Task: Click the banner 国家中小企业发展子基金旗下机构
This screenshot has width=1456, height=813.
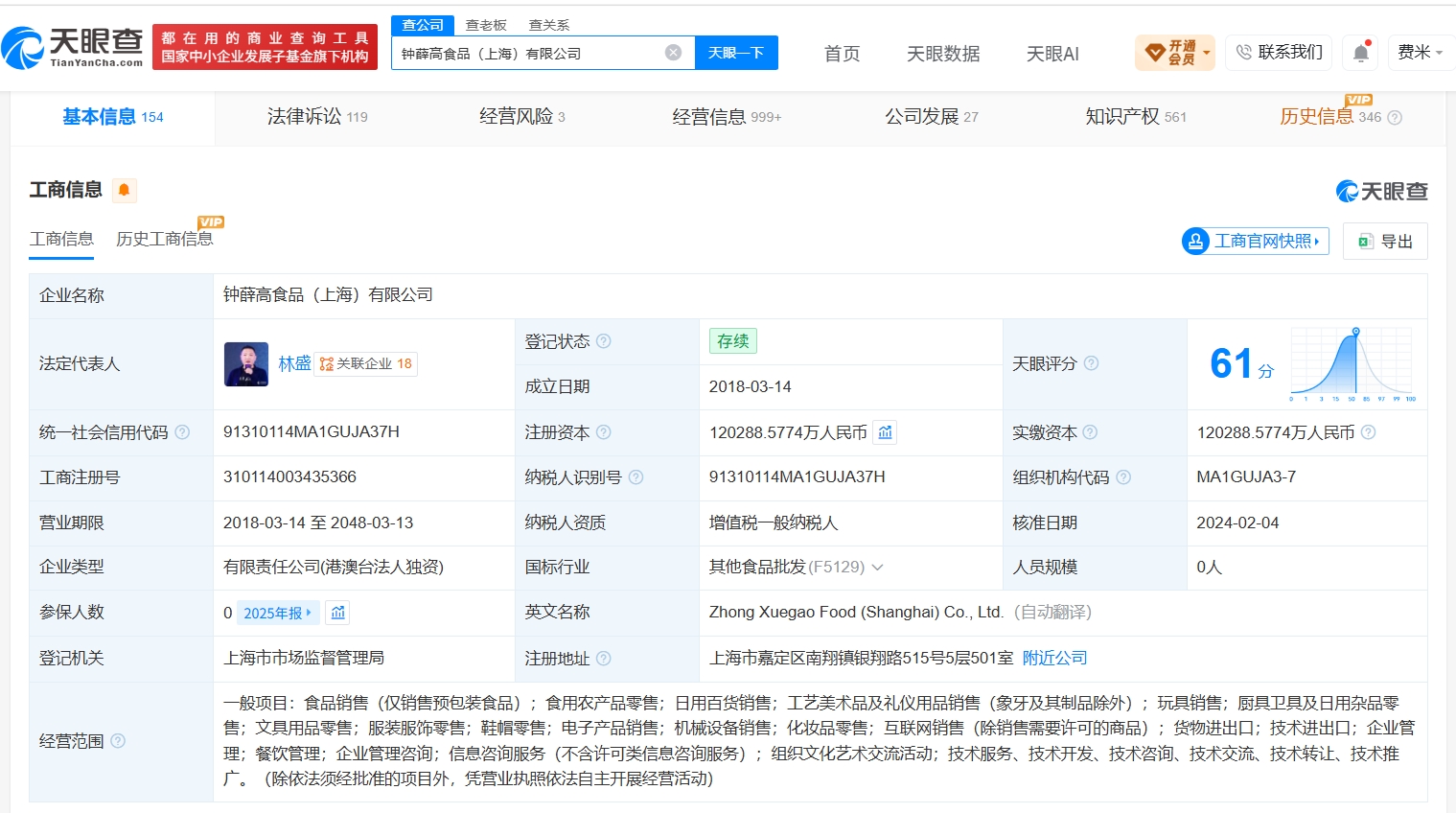Action: [265, 57]
